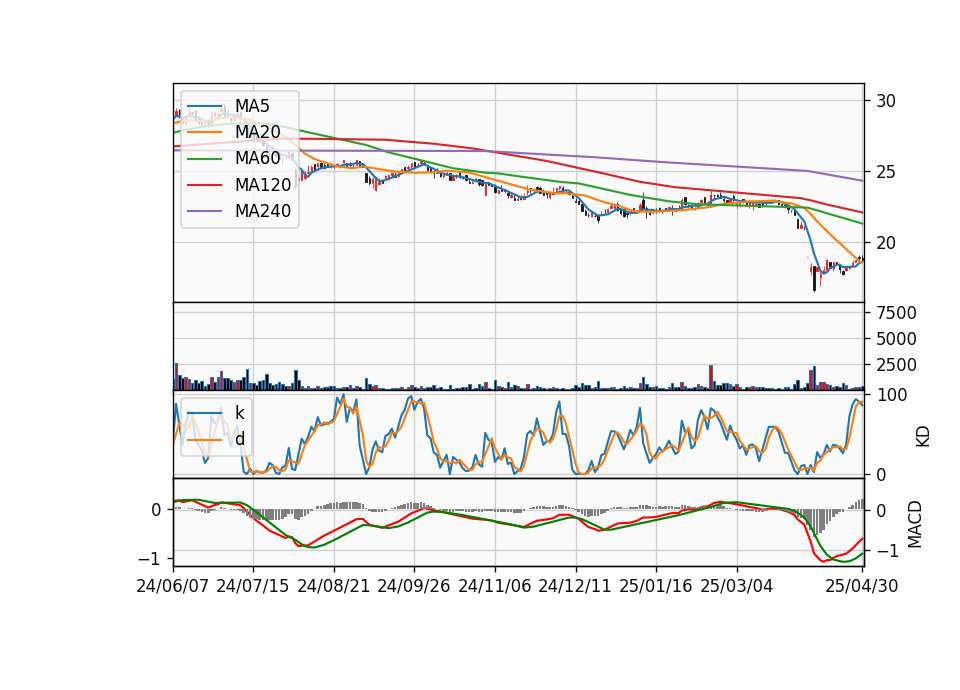Screen dimensions: 960x690
Task: Click the MA240 legend label
Action: click(x=263, y=211)
